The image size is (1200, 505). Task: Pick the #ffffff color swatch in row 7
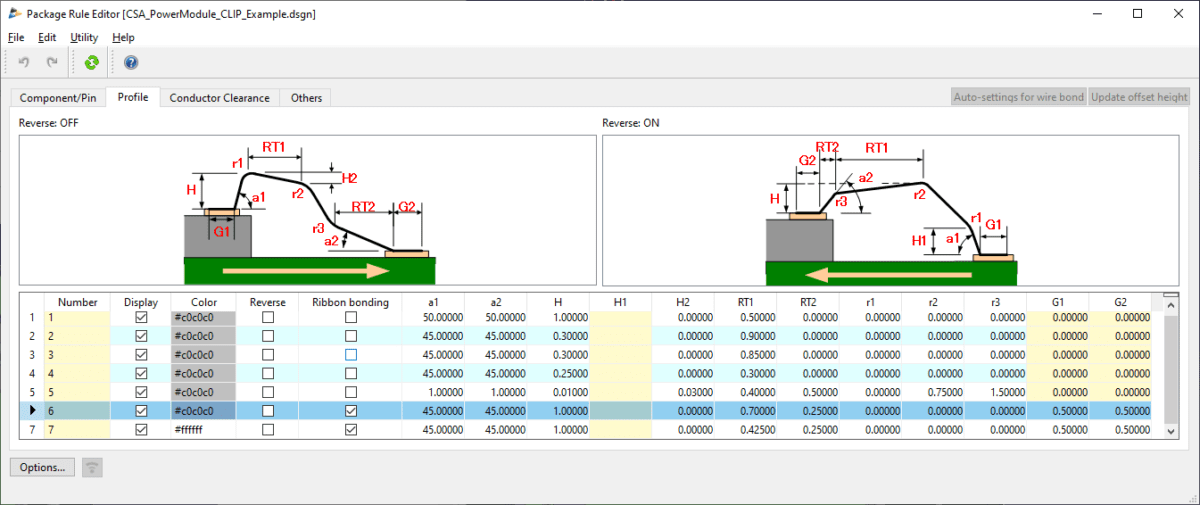tap(203, 430)
